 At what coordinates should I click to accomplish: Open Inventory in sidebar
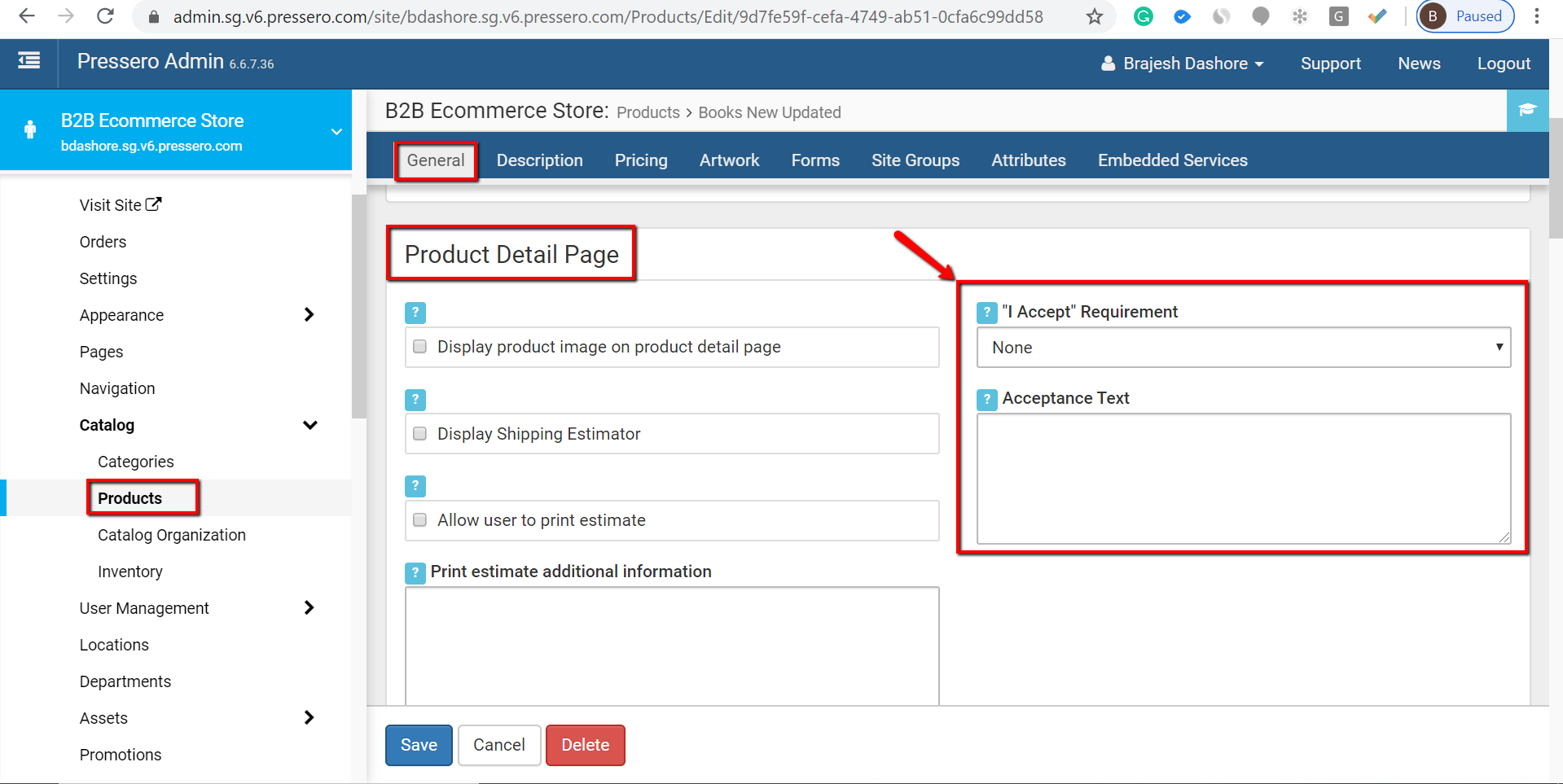click(130, 572)
